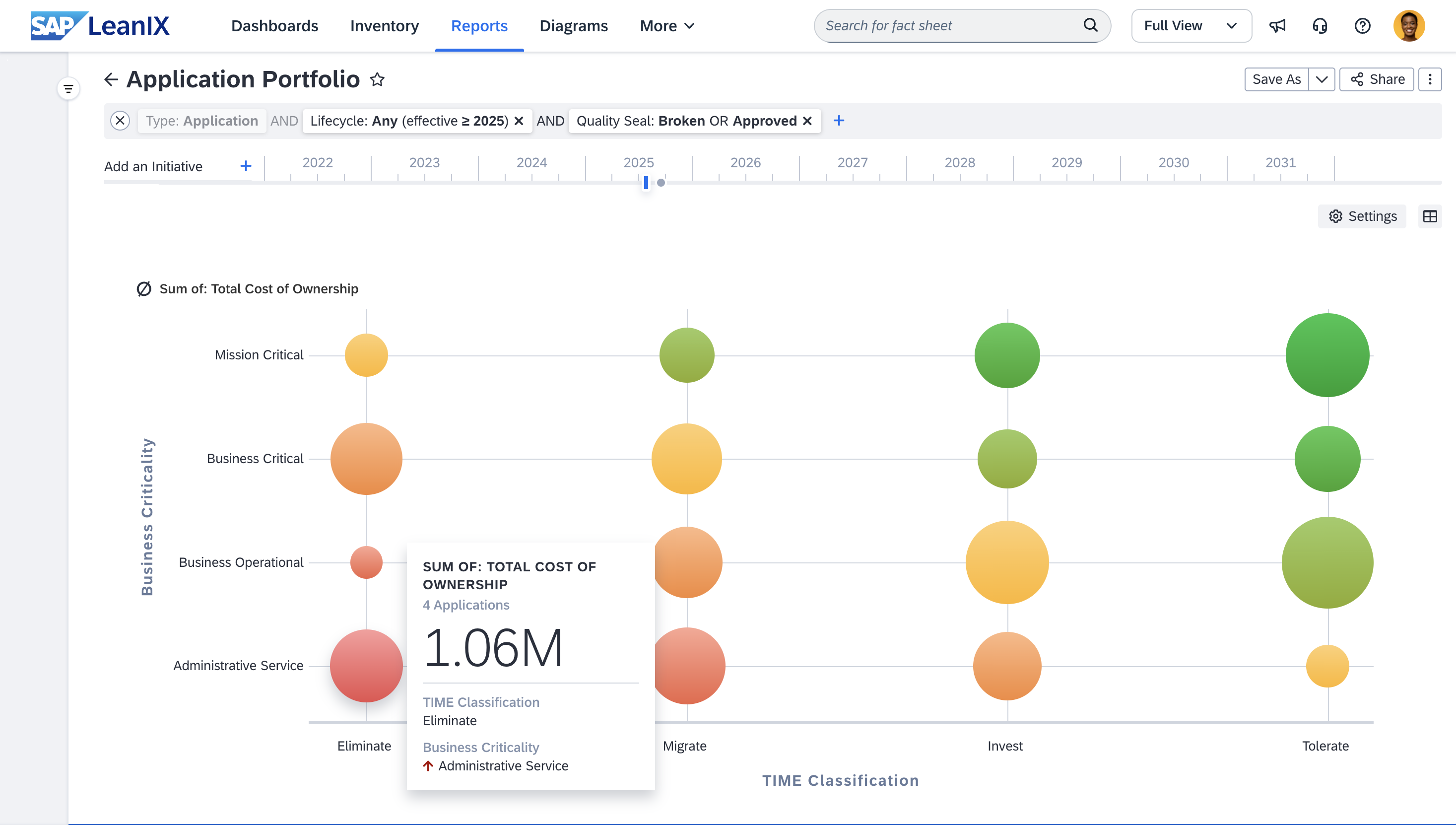This screenshot has height=825, width=1456.
Task: Switch to table view icon
Action: (1429, 216)
